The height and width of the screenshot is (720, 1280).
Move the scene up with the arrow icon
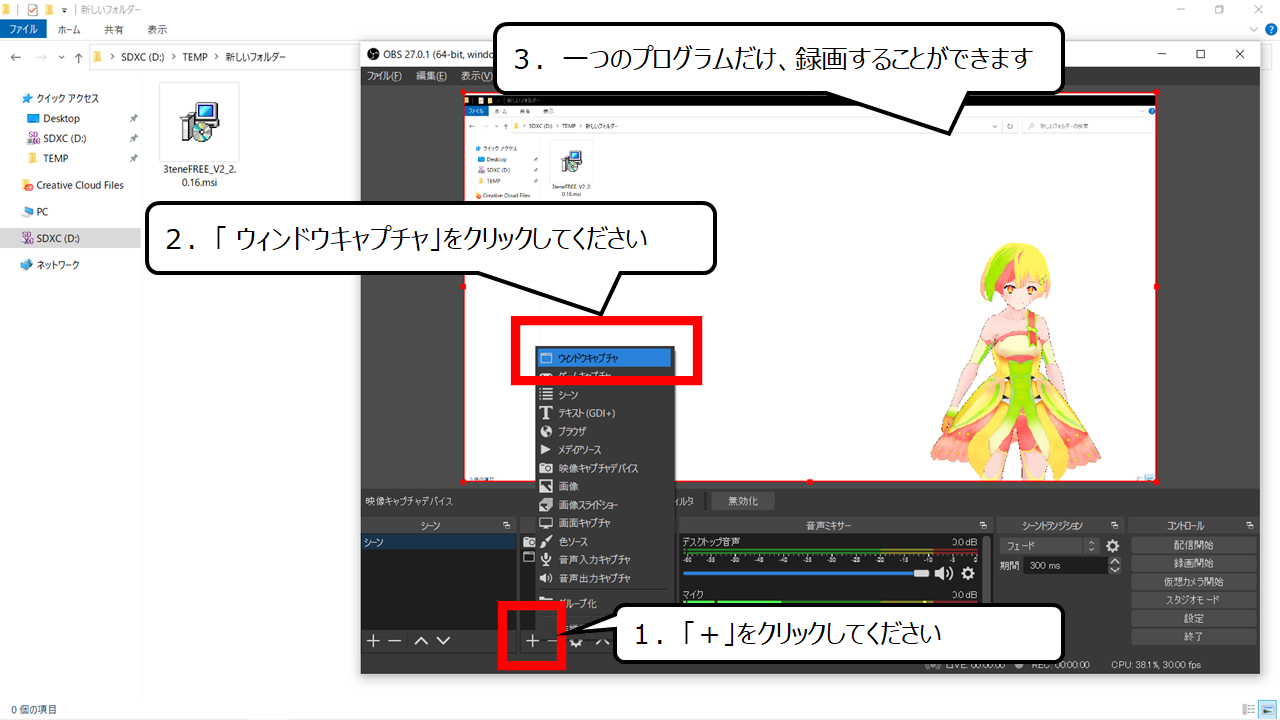click(421, 641)
